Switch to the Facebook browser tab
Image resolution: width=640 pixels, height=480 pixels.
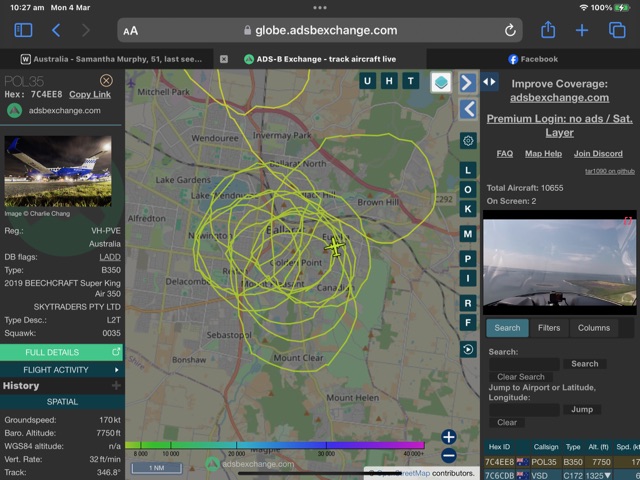click(x=534, y=59)
